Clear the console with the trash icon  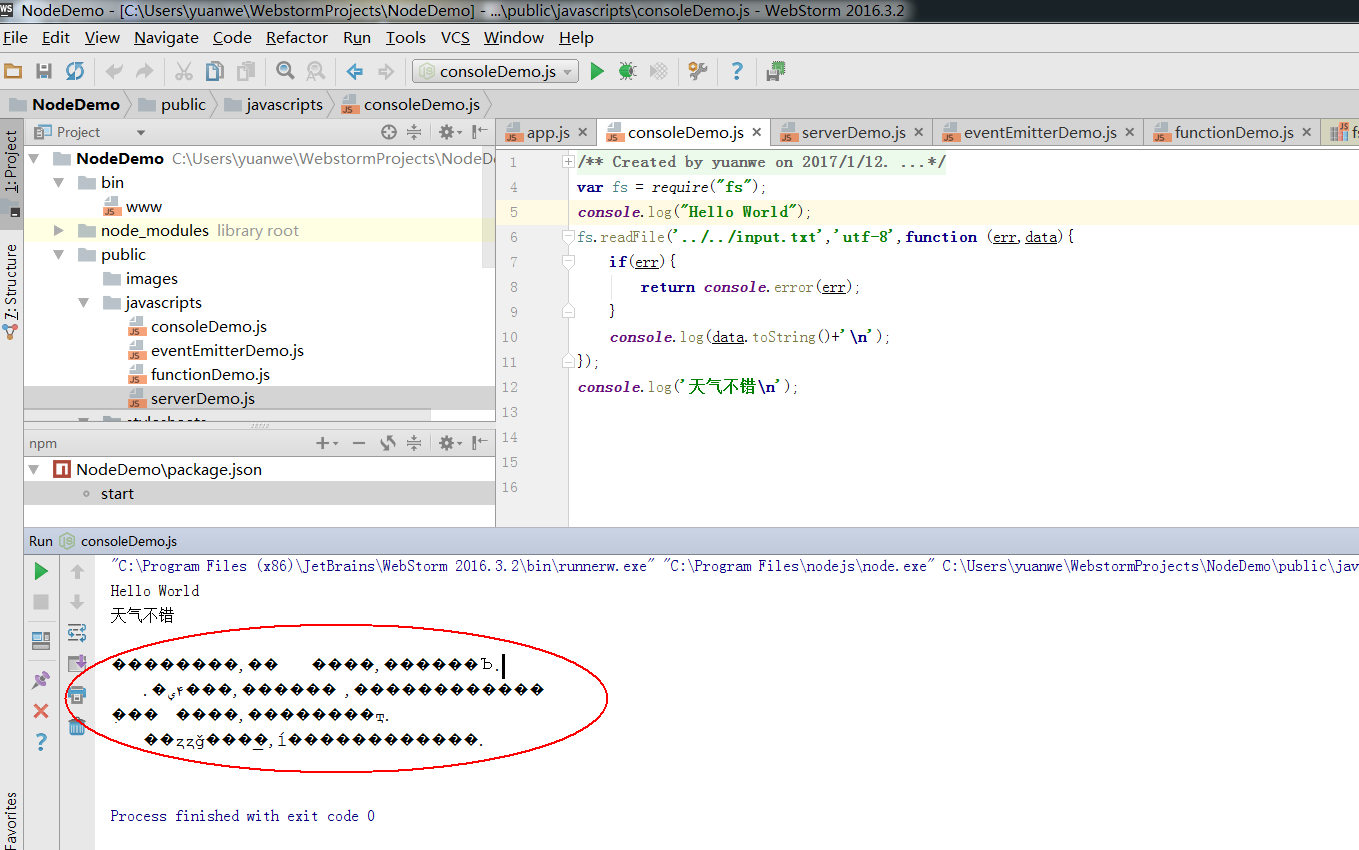click(77, 726)
